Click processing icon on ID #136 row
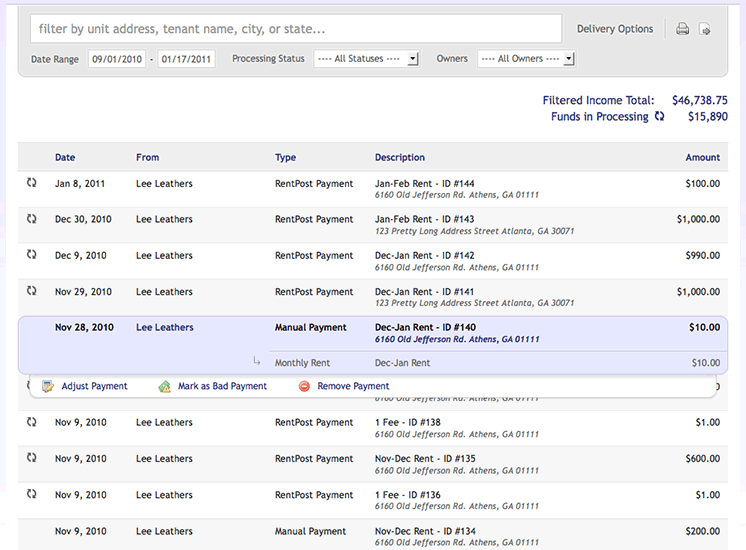The height and width of the screenshot is (550, 746). 31,494
